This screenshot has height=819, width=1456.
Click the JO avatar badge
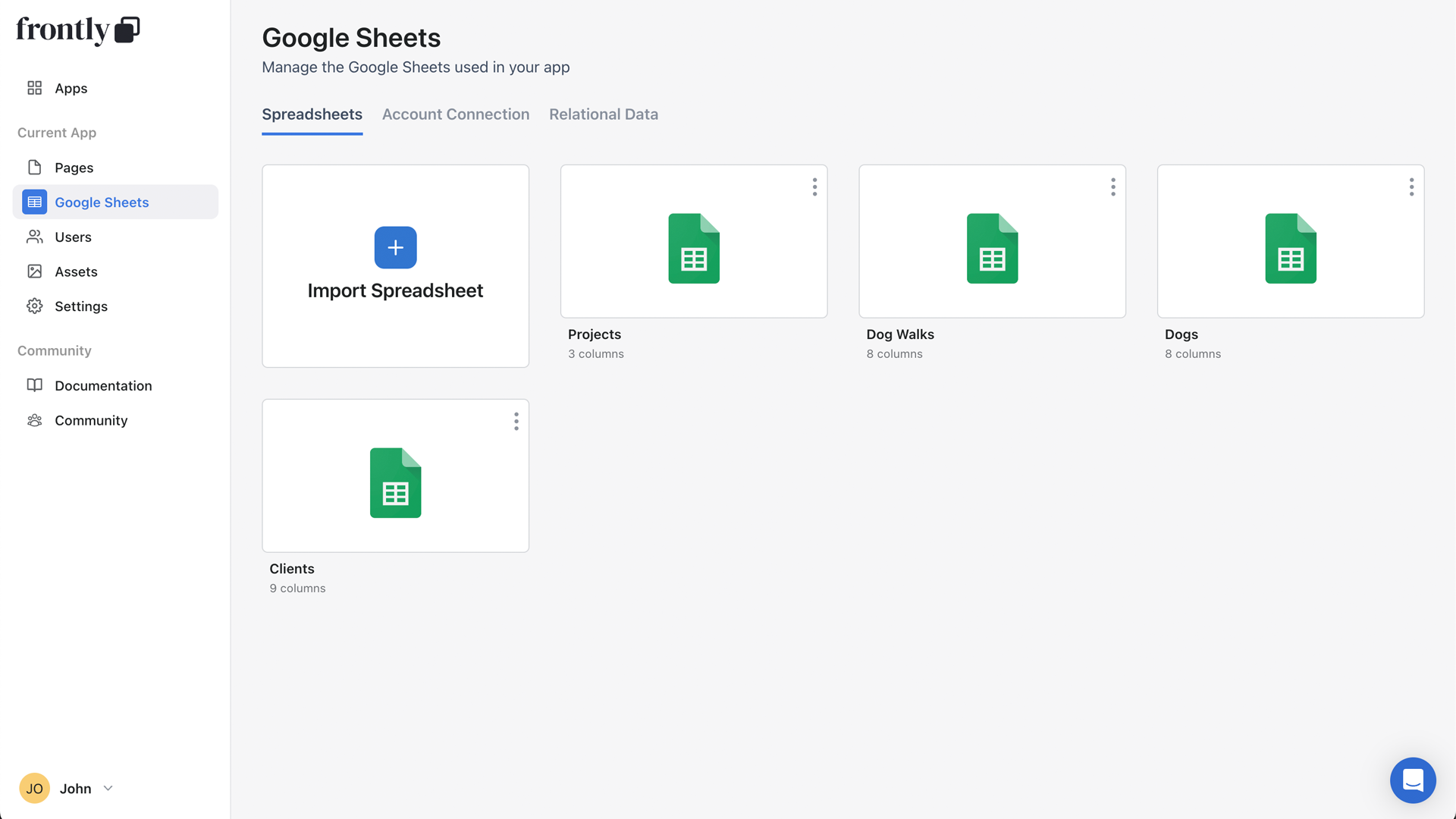[x=34, y=788]
